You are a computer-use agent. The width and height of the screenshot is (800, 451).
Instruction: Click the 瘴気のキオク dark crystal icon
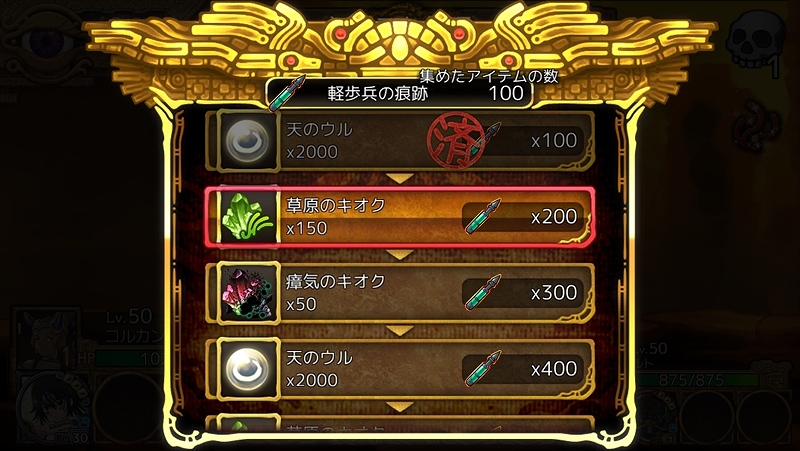[x=248, y=293]
